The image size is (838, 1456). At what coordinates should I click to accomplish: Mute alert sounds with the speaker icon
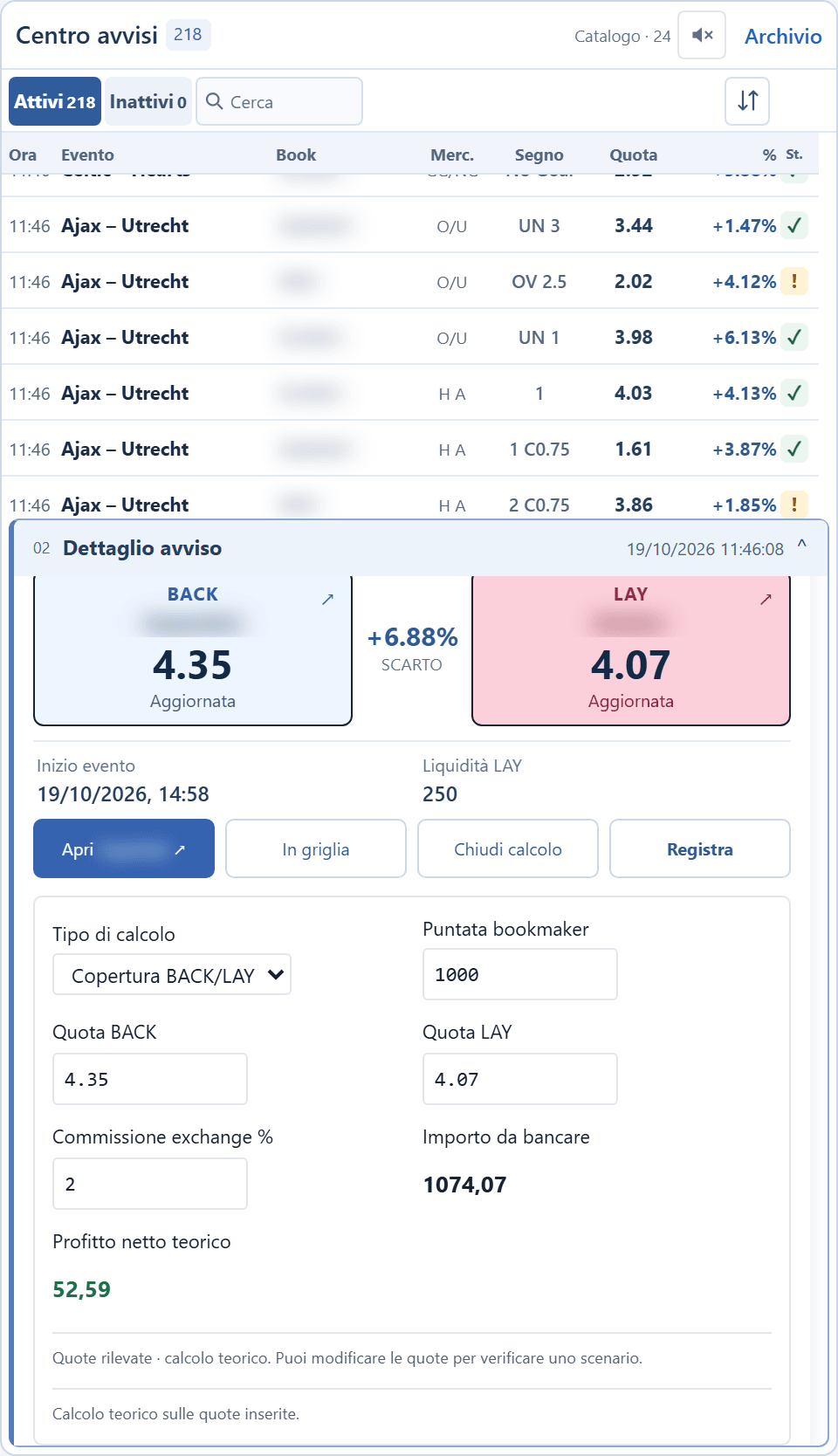click(x=702, y=35)
